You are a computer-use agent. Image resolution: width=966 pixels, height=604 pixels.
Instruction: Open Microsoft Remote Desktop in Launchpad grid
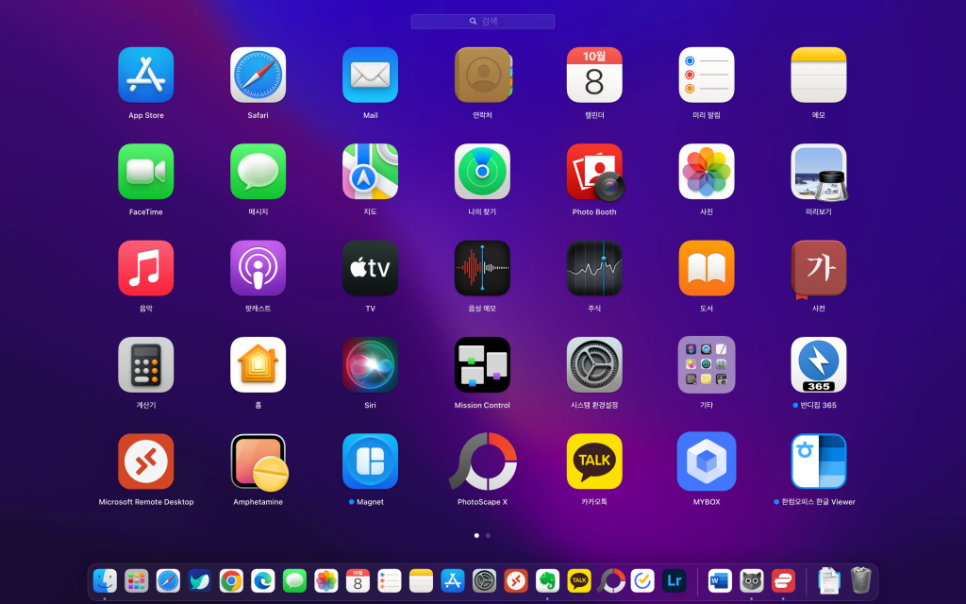coord(146,462)
